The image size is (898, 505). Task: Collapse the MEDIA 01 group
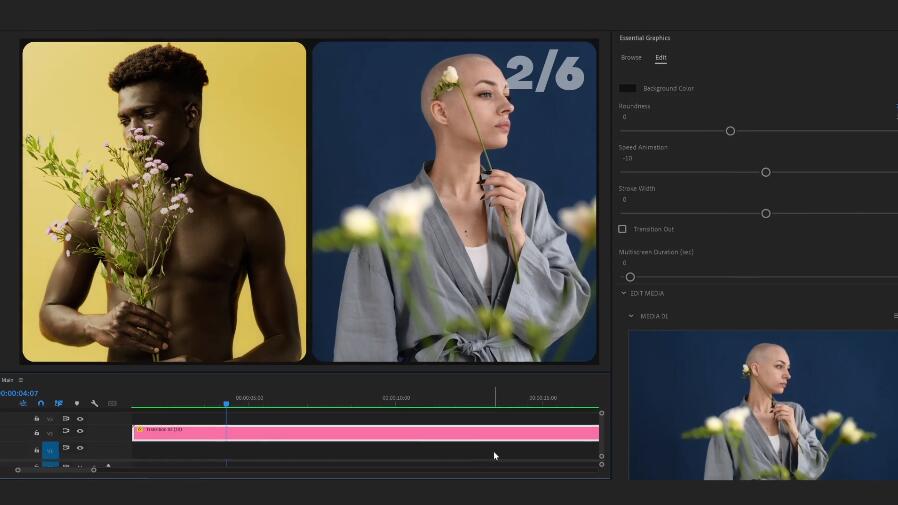click(631, 316)
